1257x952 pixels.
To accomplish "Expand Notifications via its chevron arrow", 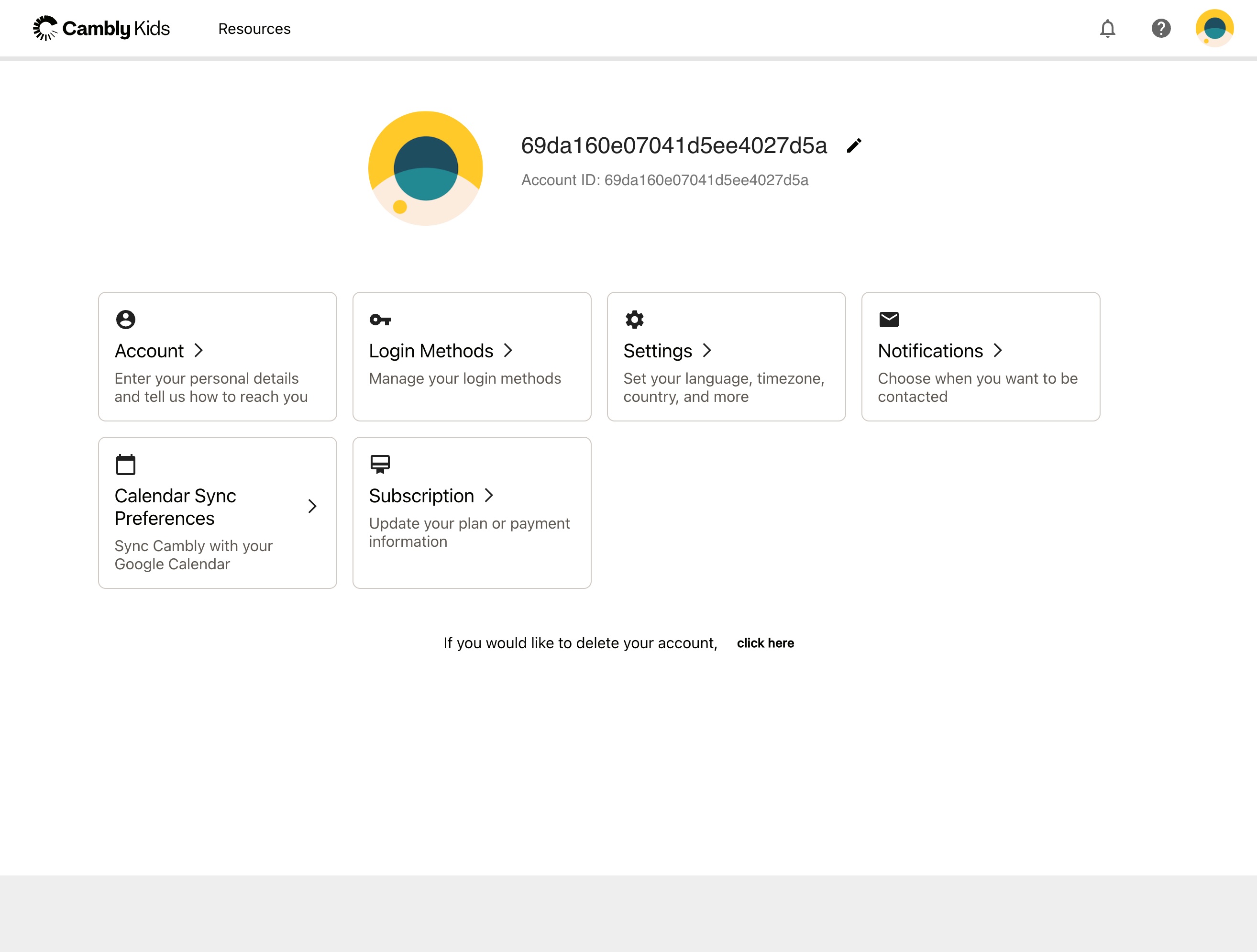I will [x=997, y=351].
